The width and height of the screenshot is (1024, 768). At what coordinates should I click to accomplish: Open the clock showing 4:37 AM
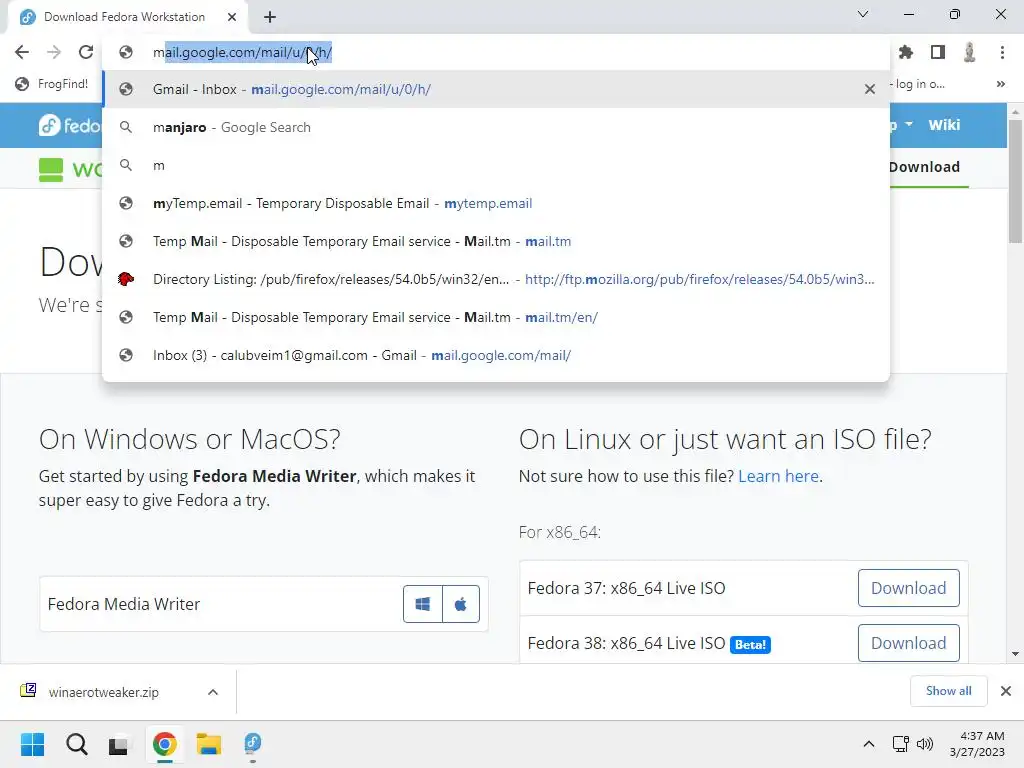977,744
